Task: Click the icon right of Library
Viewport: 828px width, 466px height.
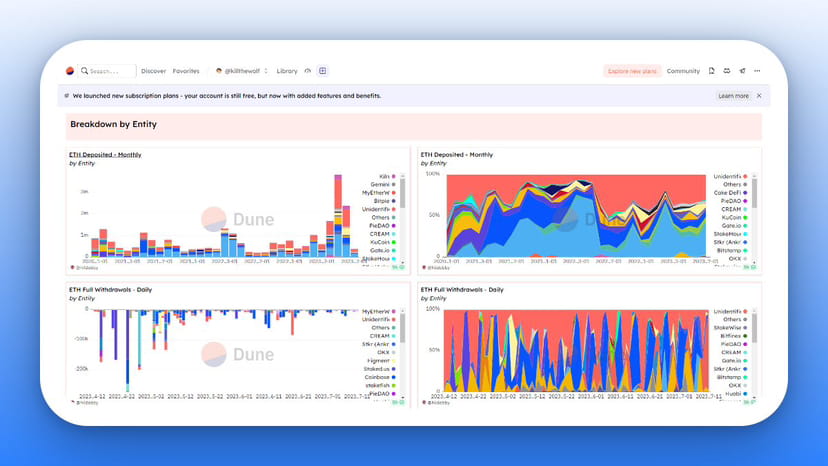Action: [308, 71]
